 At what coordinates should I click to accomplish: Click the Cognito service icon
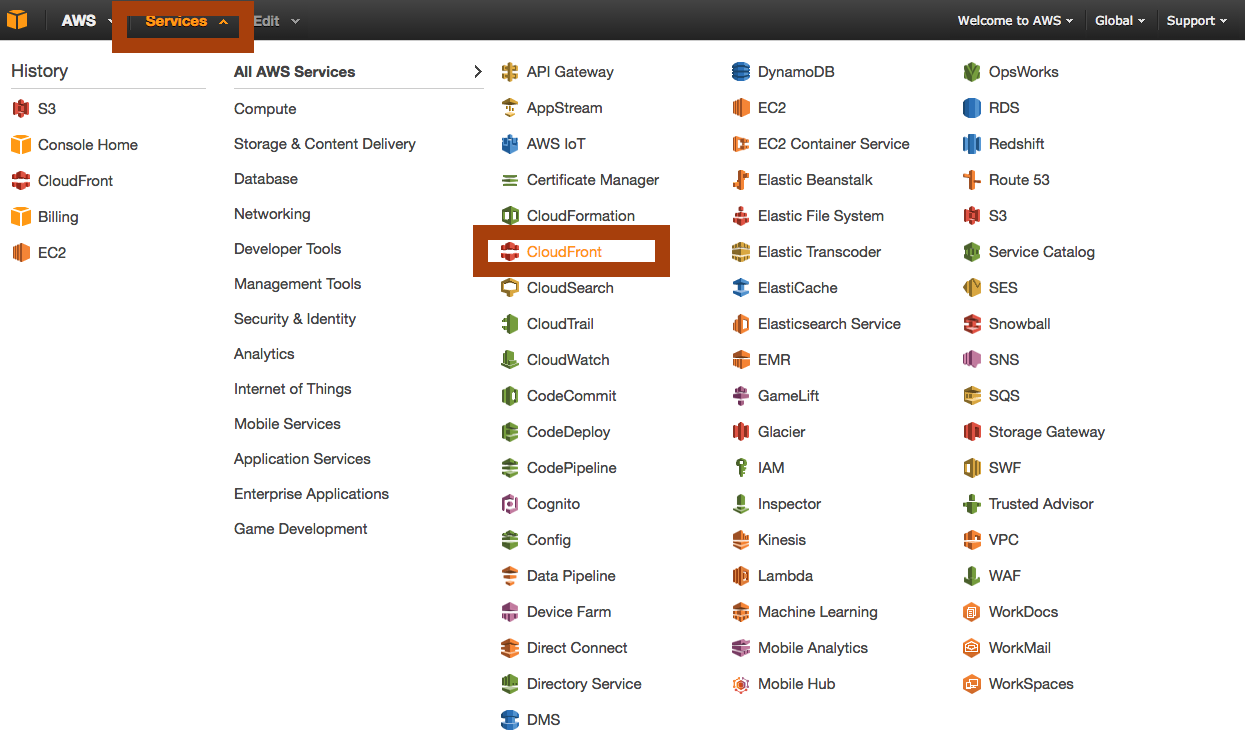510,504
